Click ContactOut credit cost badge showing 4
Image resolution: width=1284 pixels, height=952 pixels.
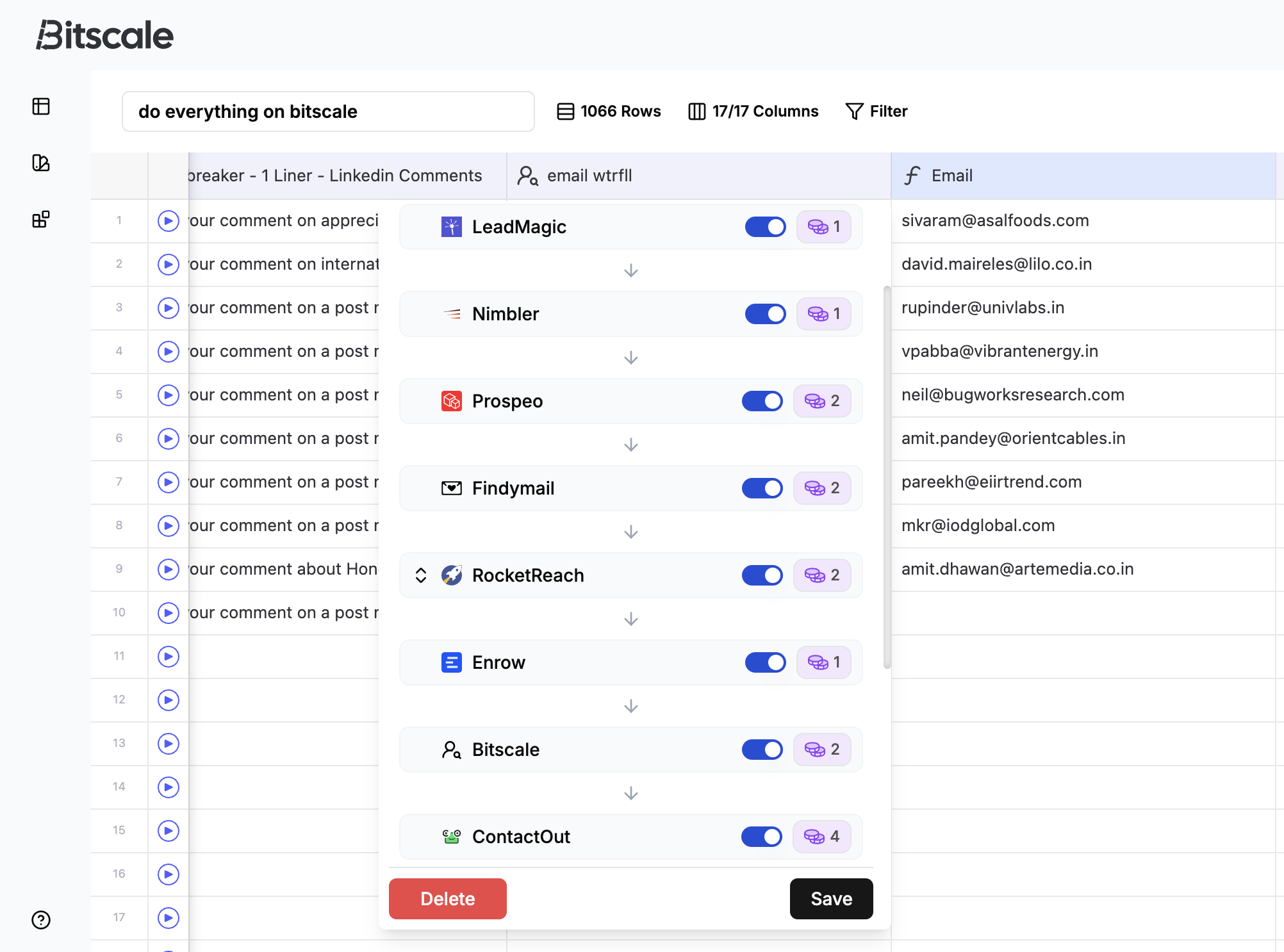(x=822, y=837)
